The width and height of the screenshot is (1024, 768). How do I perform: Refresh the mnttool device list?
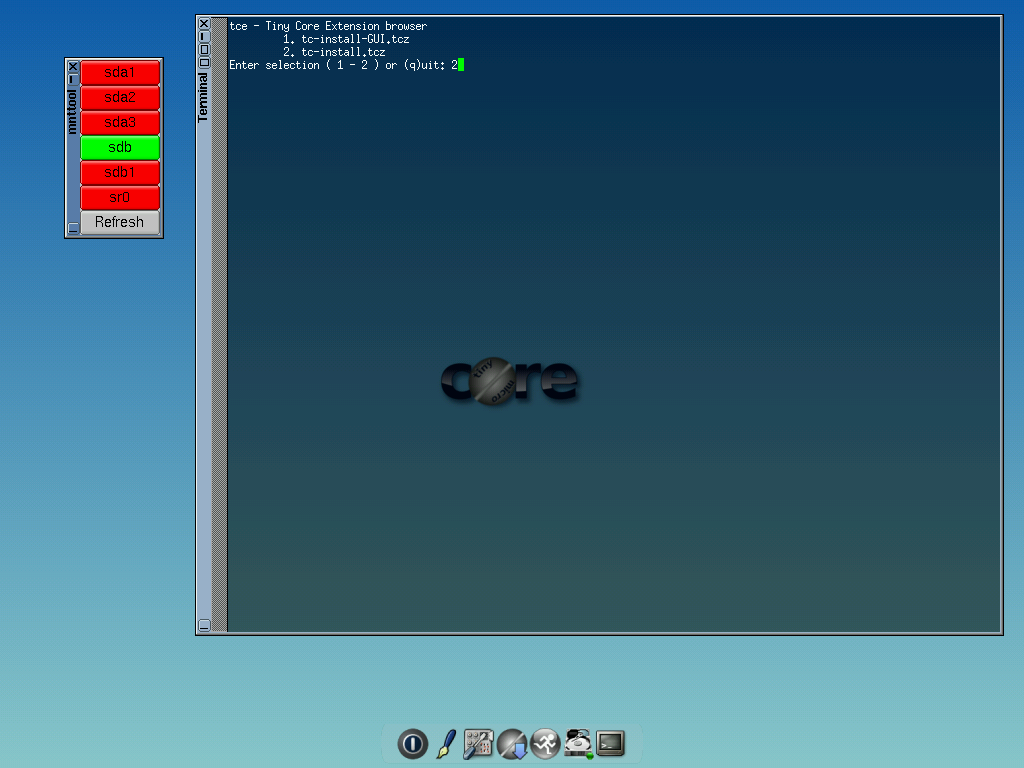click(120, 222)
